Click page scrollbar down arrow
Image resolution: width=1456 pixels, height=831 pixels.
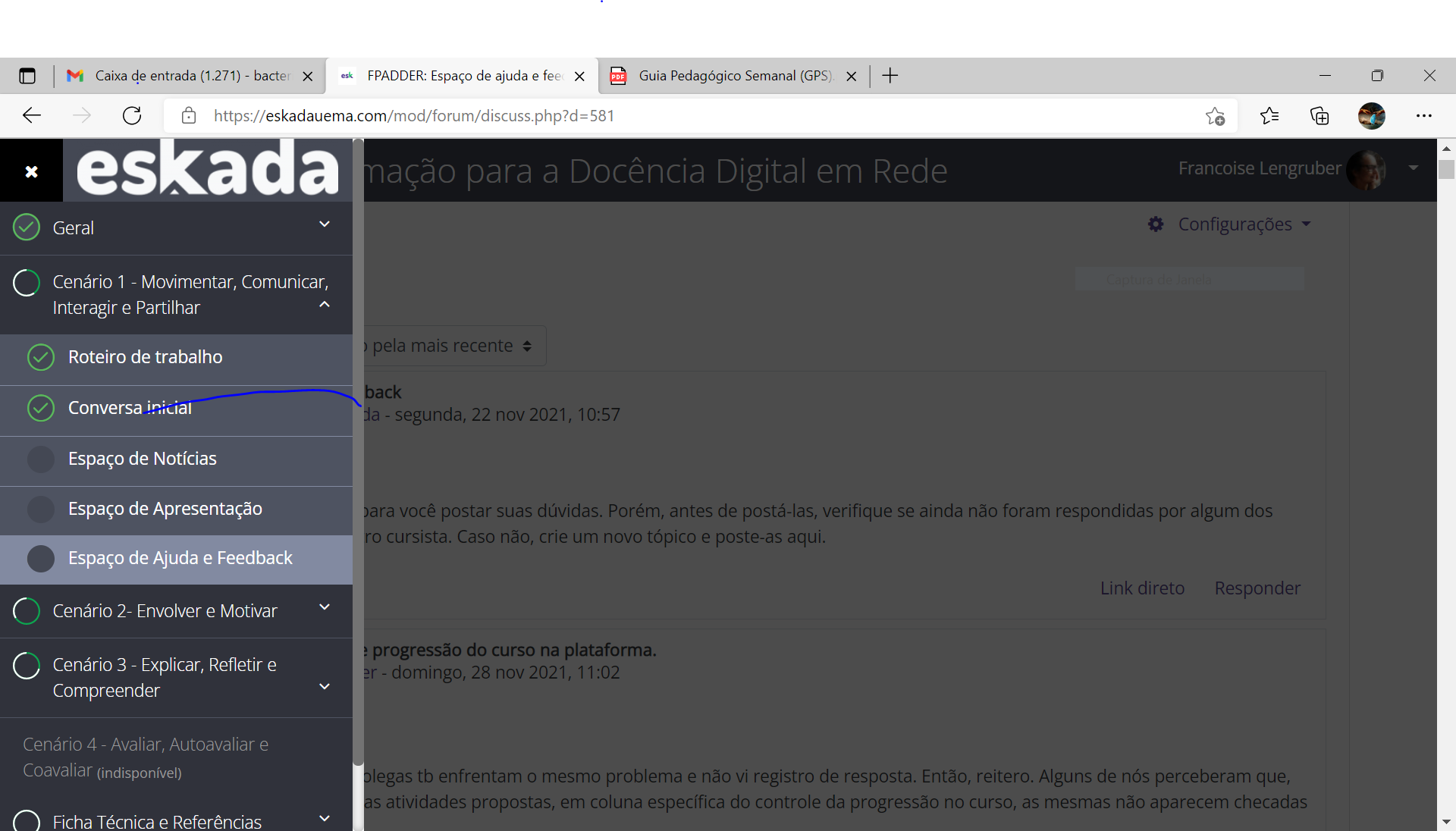(x=1446, y=822)
